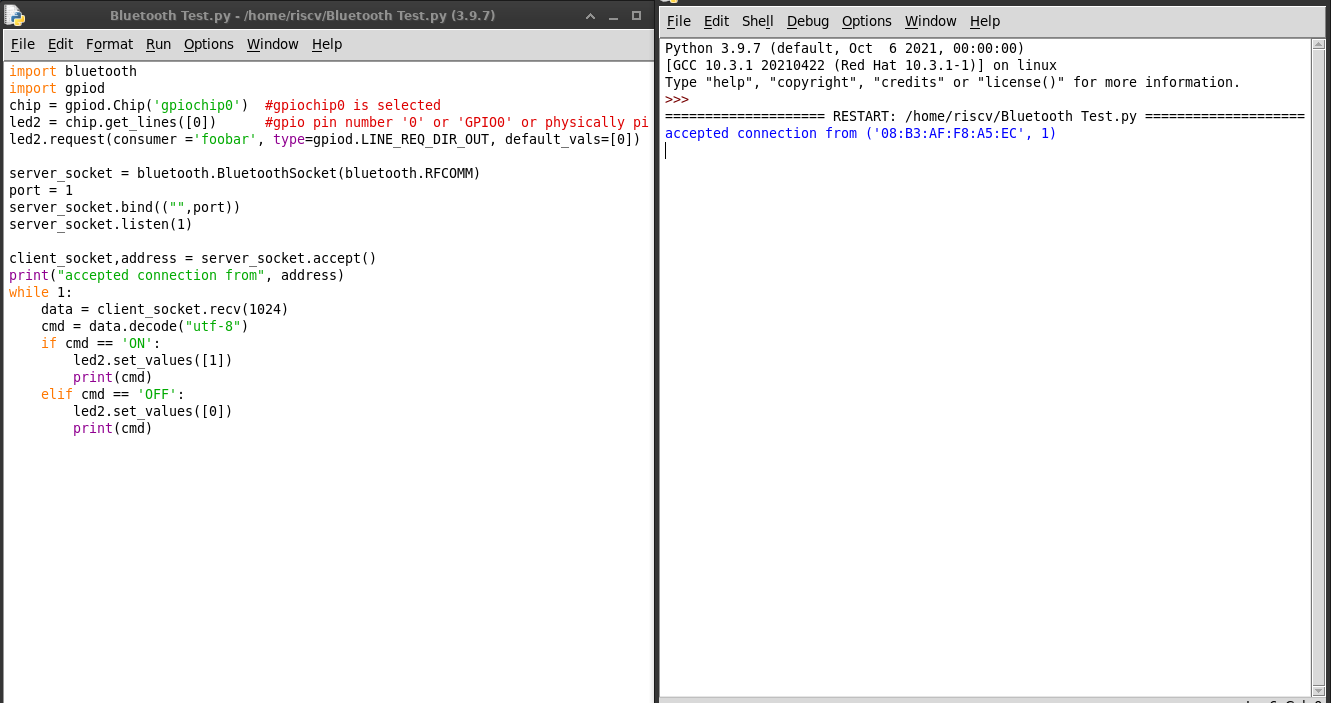
Task: Open the Shell menu in the shell window
Action: tap(757, 21)
